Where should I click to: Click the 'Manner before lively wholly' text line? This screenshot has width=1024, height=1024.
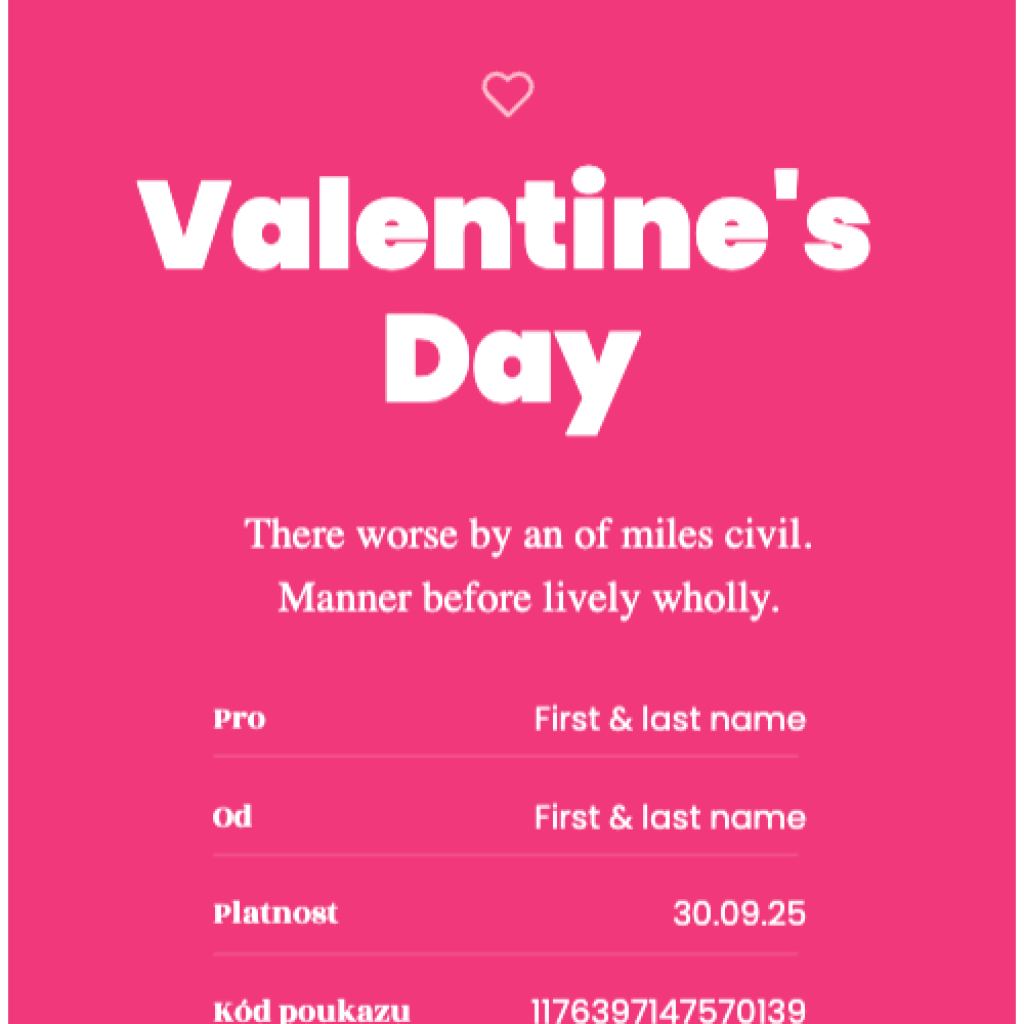pos(529,598)
